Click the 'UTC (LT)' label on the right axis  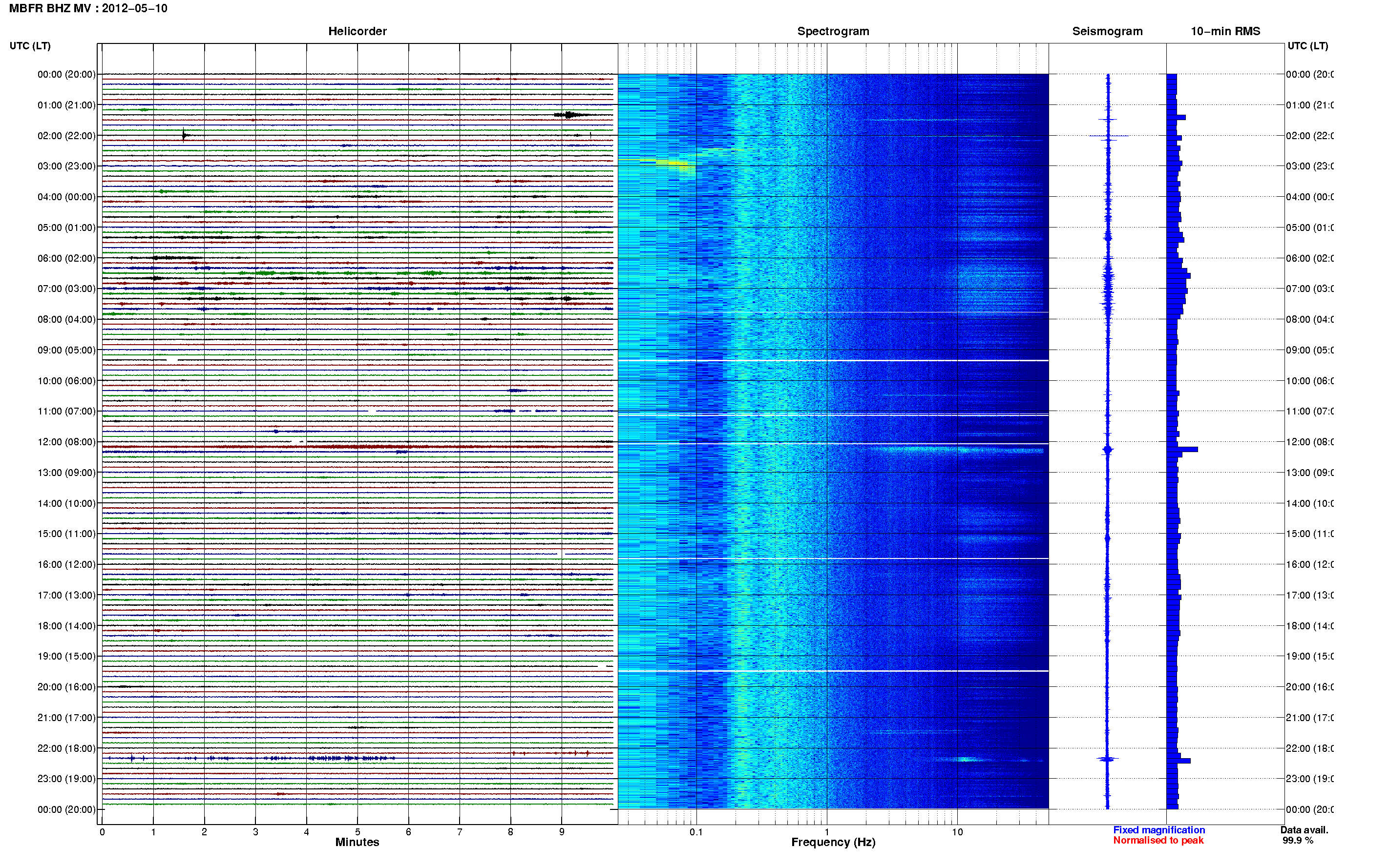(1307, 46)
